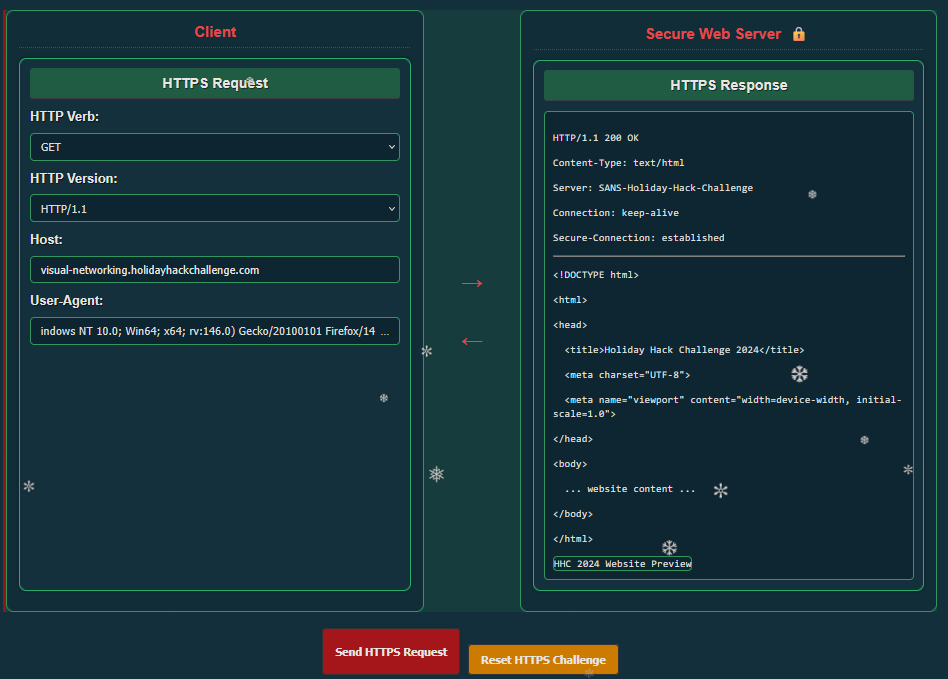Click the left-pointing response arrow

pos(472,341)
